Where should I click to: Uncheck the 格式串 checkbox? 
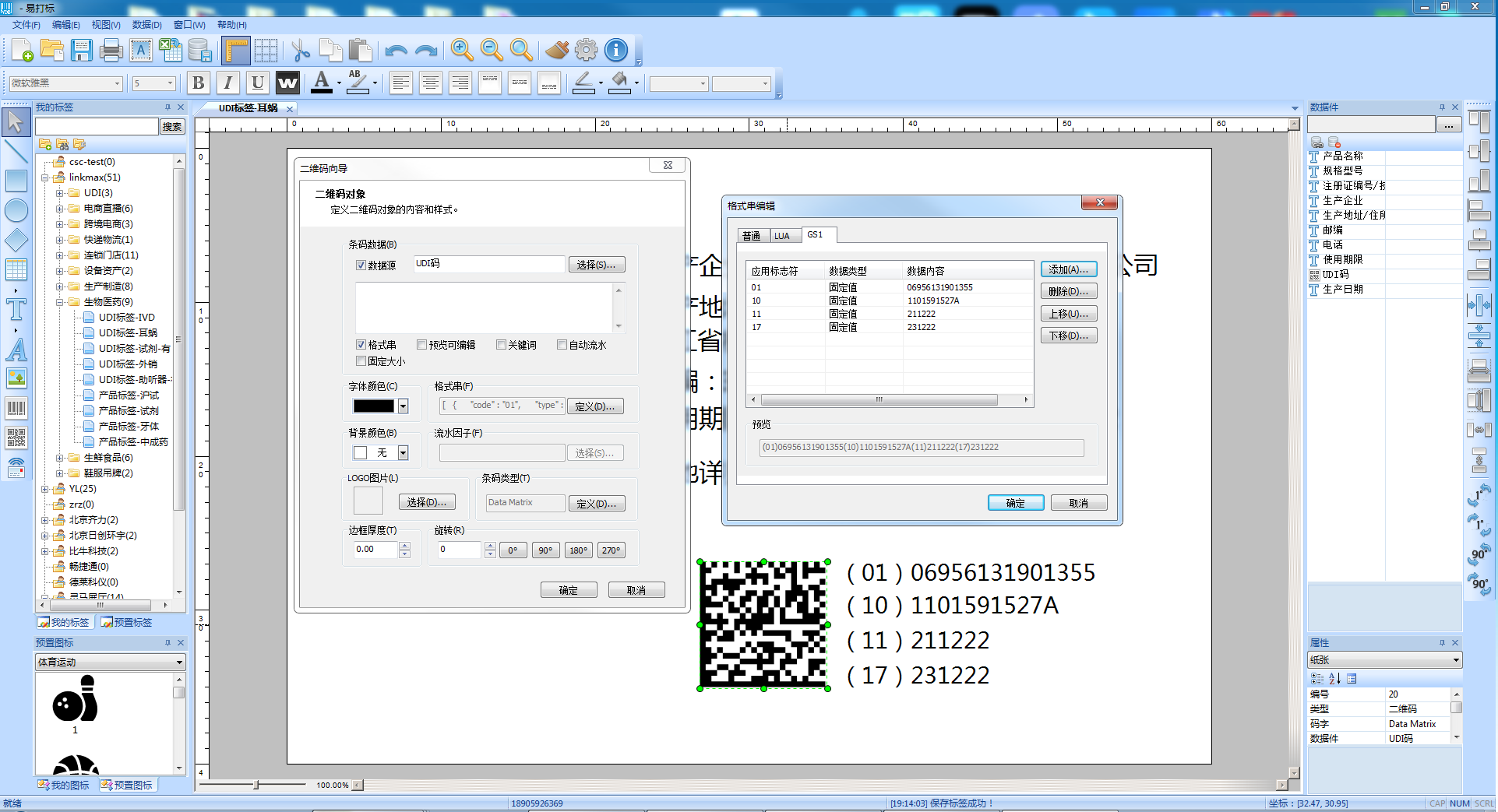click(x=361, y=345)
